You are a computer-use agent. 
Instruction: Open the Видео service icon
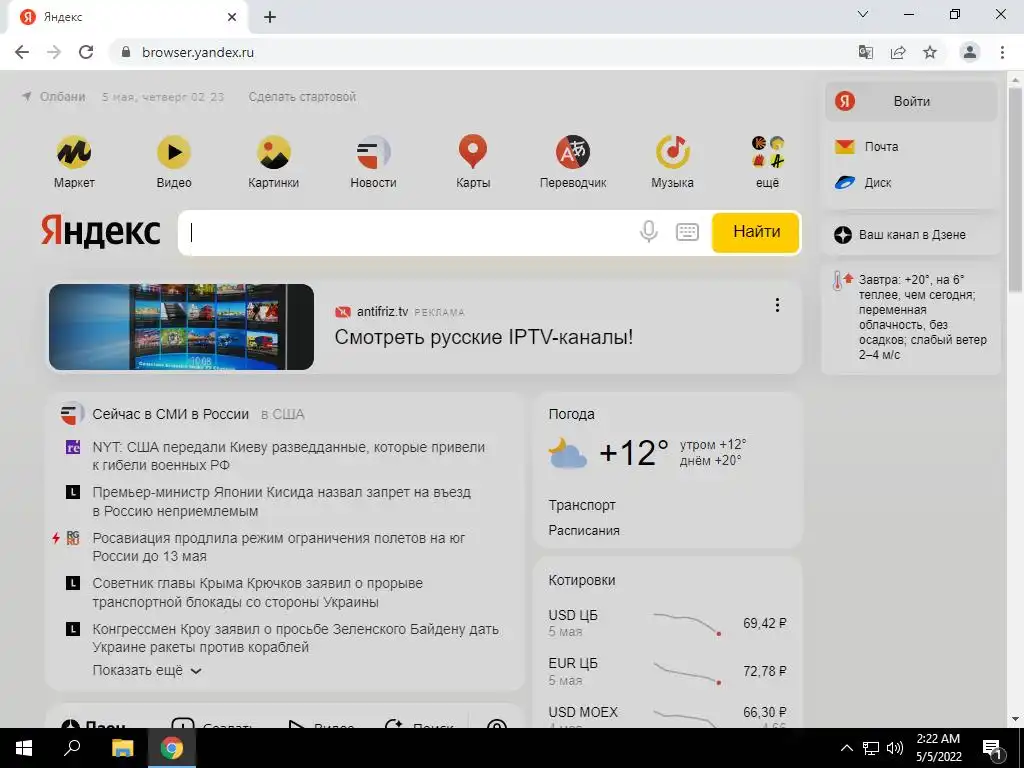pos(174,152)
